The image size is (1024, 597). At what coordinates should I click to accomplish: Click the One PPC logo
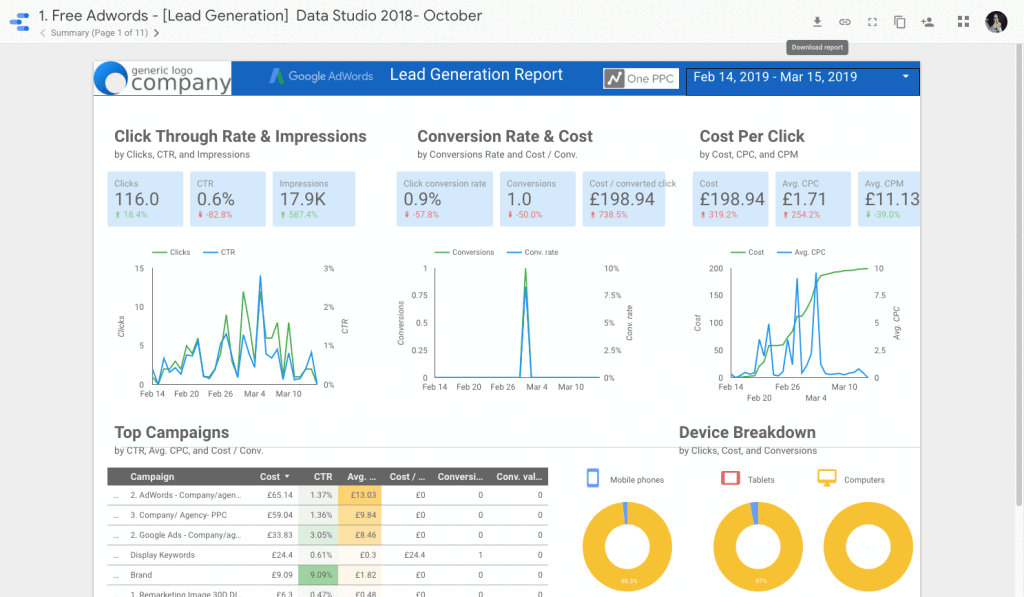tap(641, 78)
